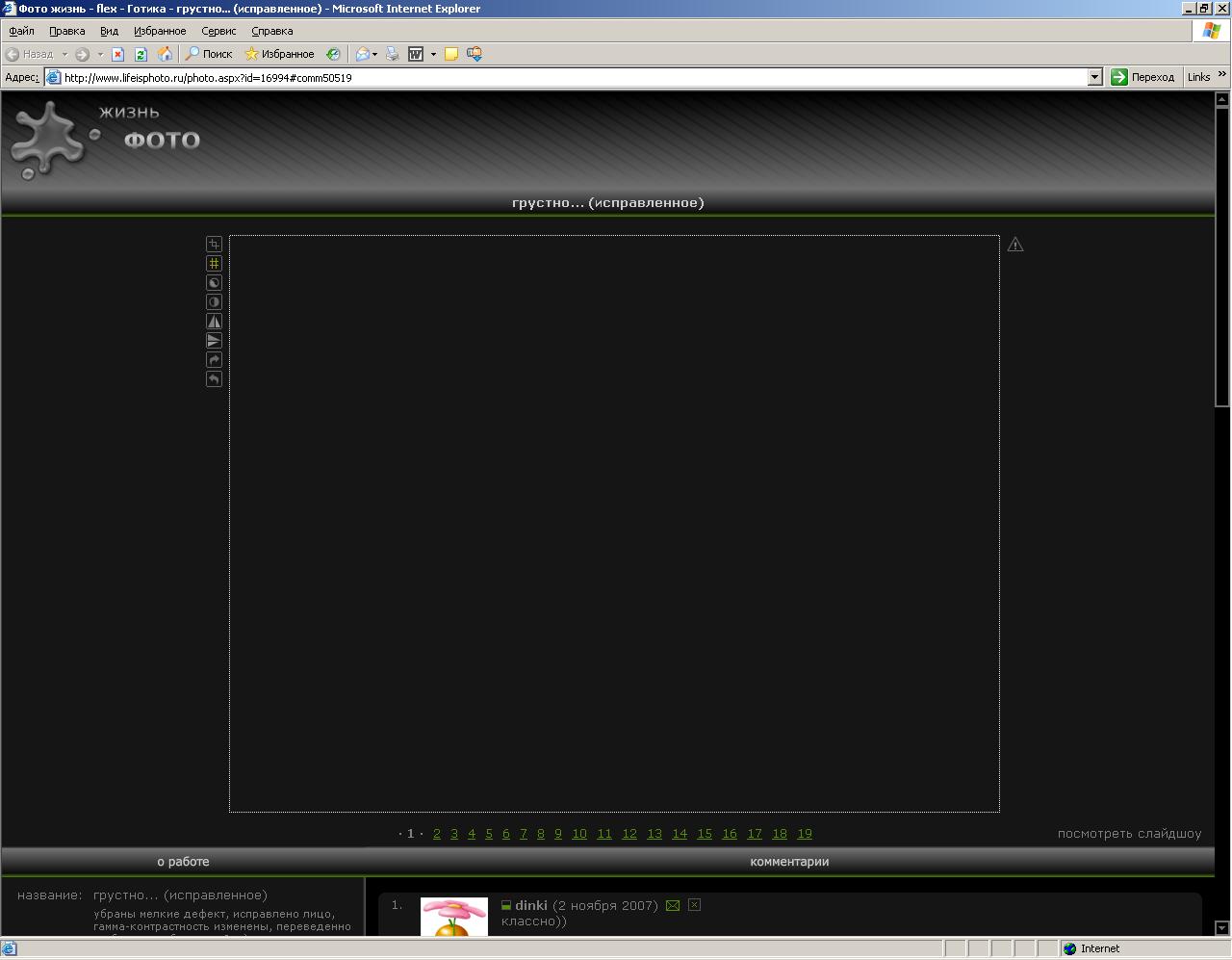The height and width of the screenshot is (960, 1232).
Task: Click the right-curving arrow icon
Action: click(214, 360)
